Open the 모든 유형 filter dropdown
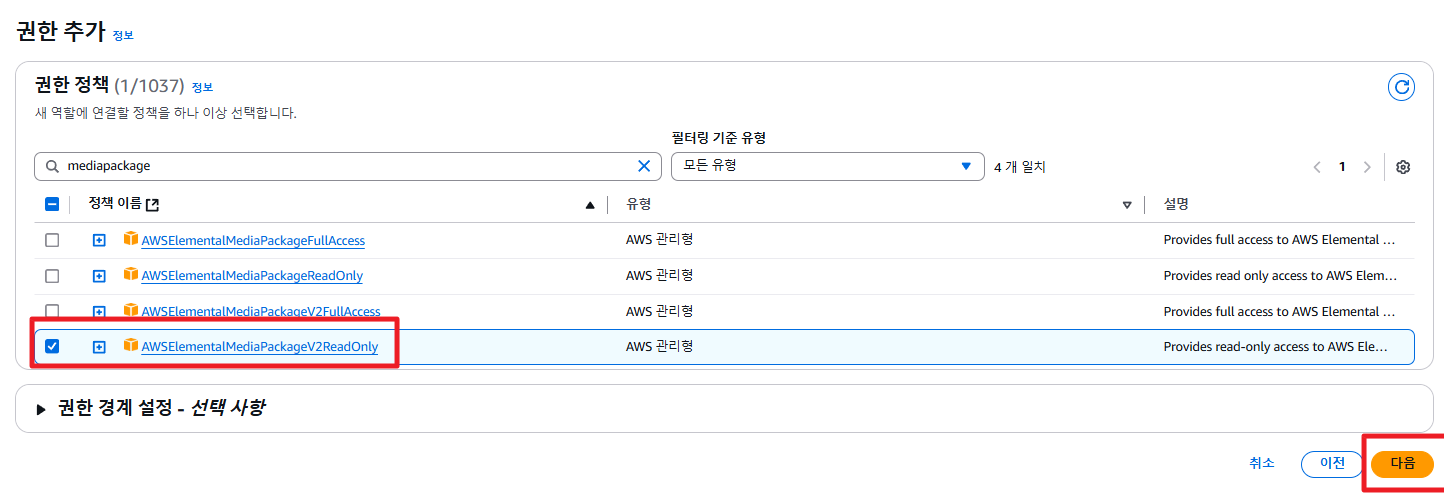 827,166
